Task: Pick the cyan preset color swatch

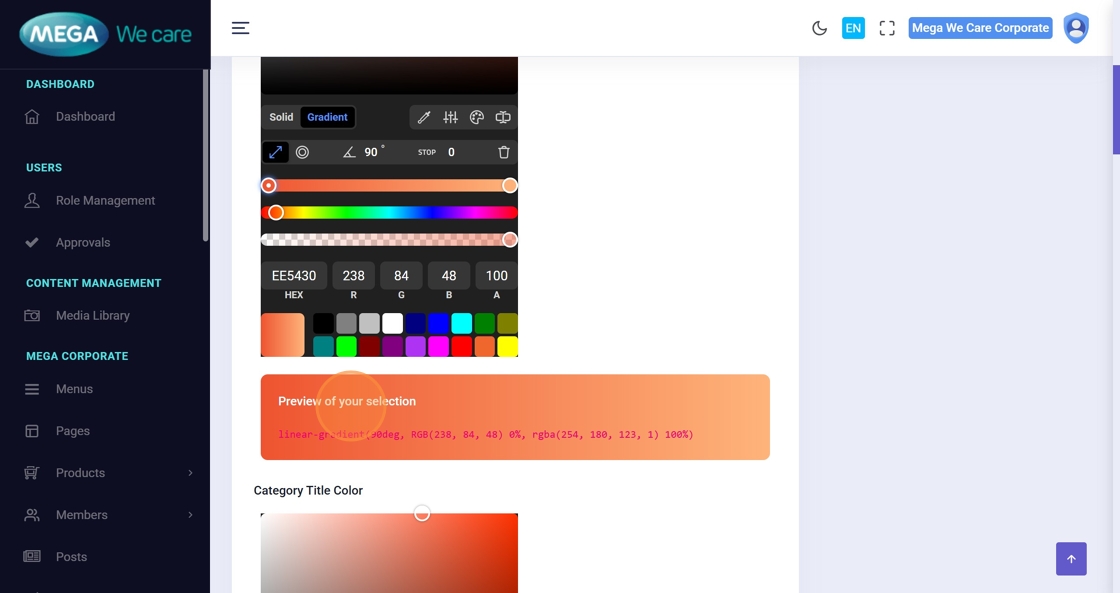Action: coord(461,323)
